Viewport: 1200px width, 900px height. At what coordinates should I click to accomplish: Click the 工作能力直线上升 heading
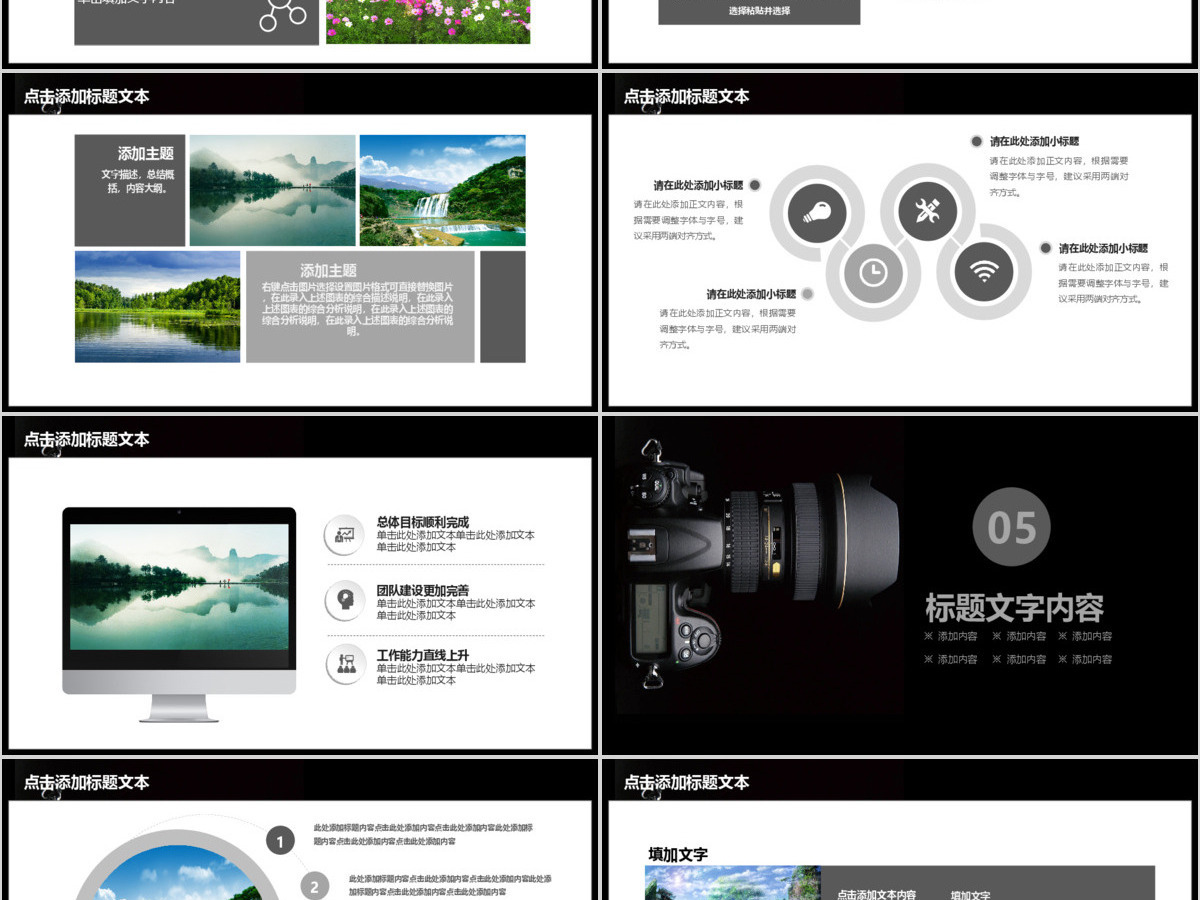[x=422, y=655]
